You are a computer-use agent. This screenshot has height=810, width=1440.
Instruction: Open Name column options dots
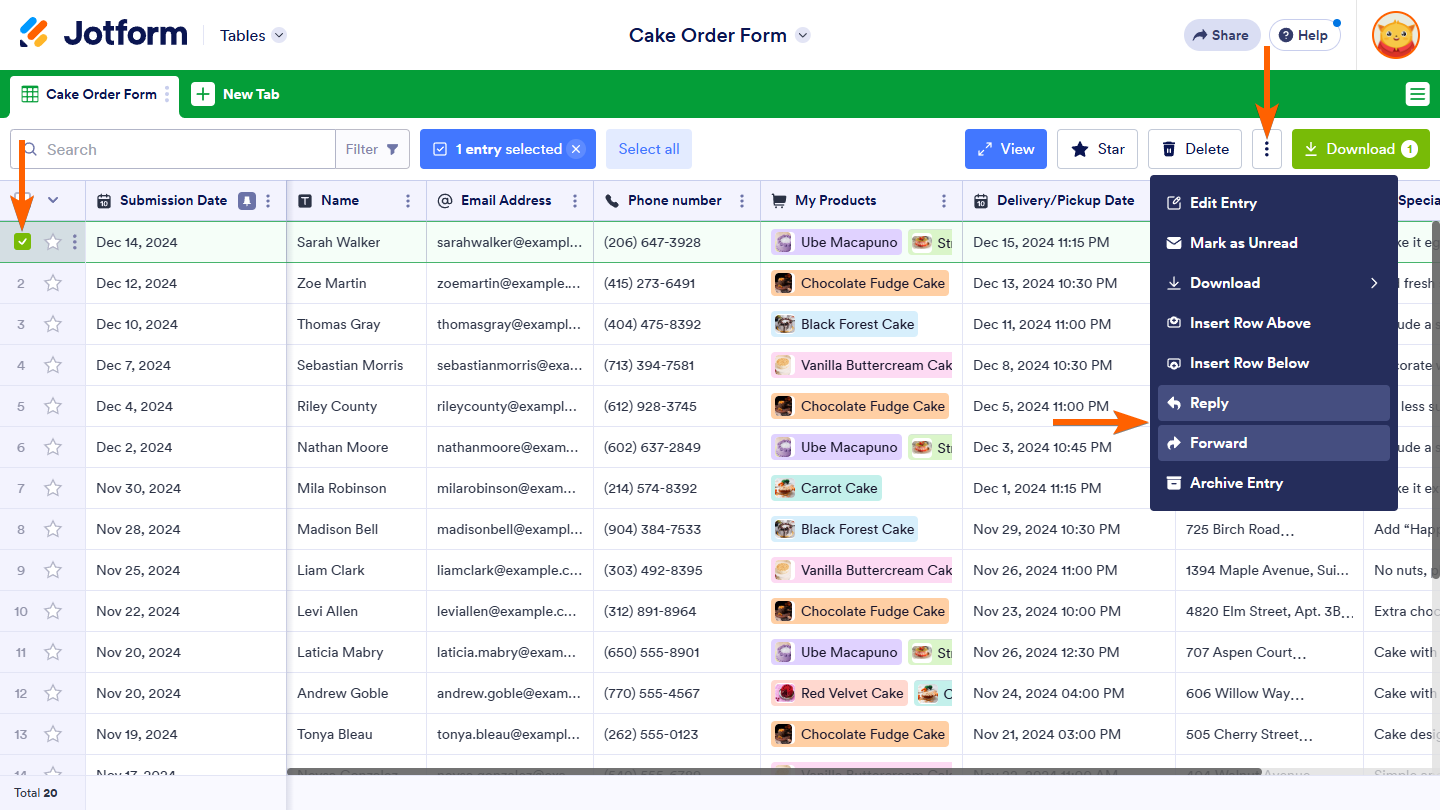407,201
